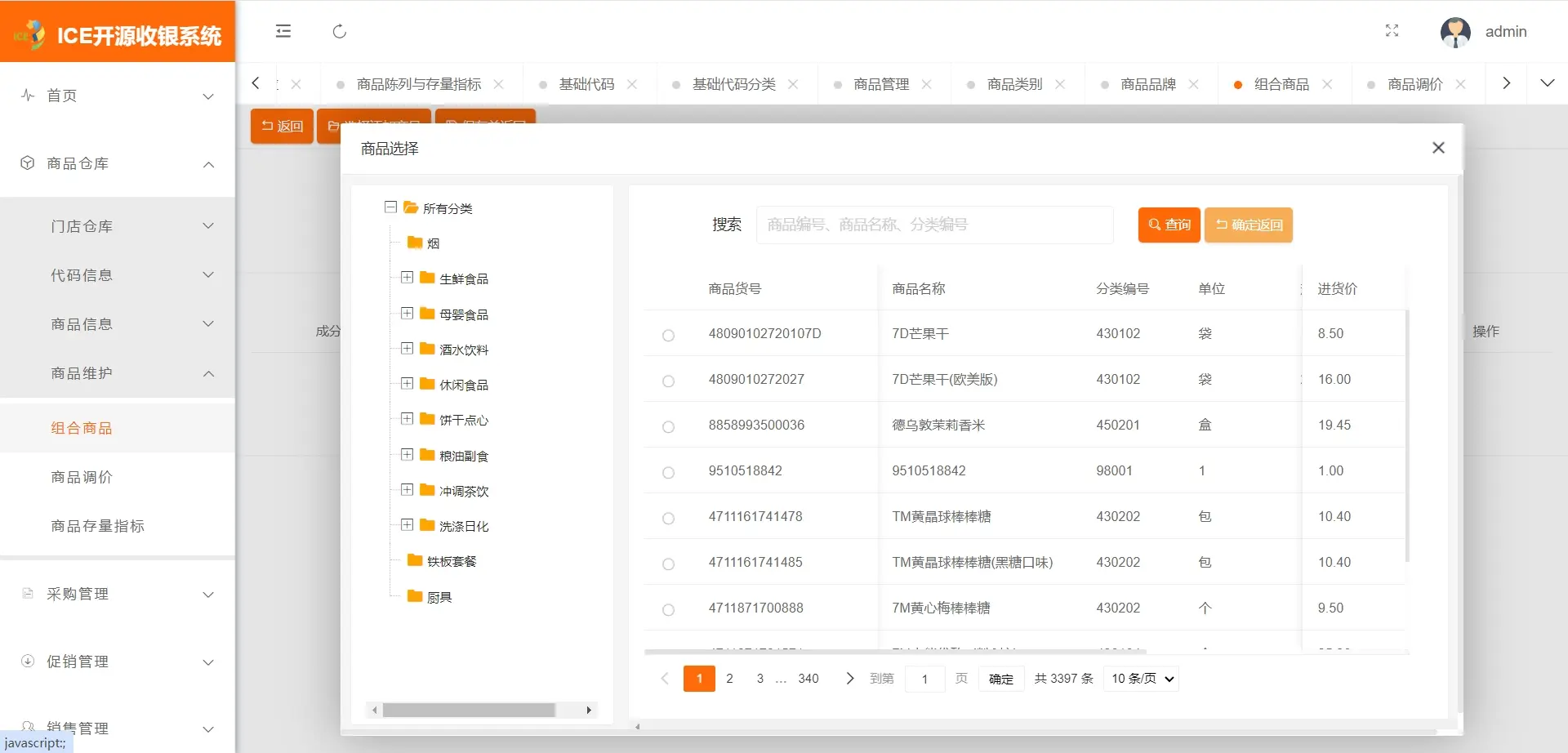Select radio for 7D芒果干(欧美版)
The image size is (1568, 753).
coord(668,381)
